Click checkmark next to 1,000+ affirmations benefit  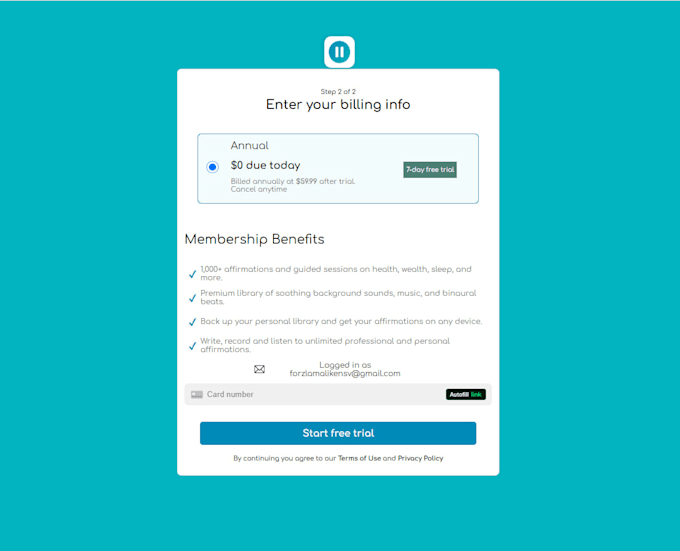tap(193, 274)
